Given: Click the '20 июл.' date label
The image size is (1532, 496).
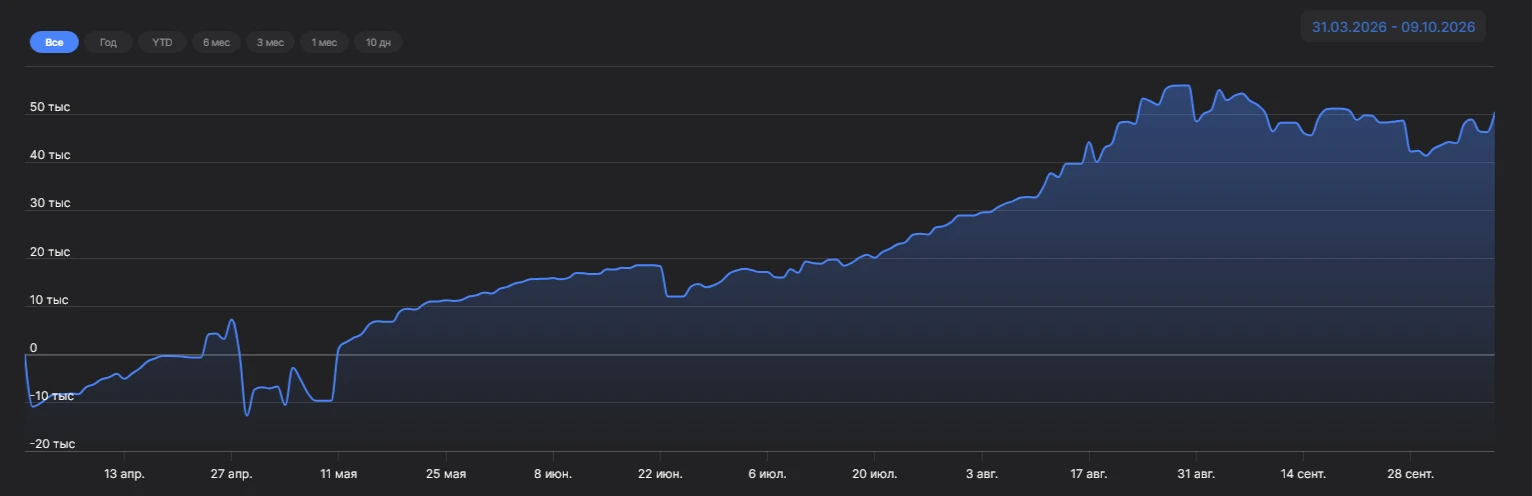Looking at the screenshot, I should pos(874,473).
